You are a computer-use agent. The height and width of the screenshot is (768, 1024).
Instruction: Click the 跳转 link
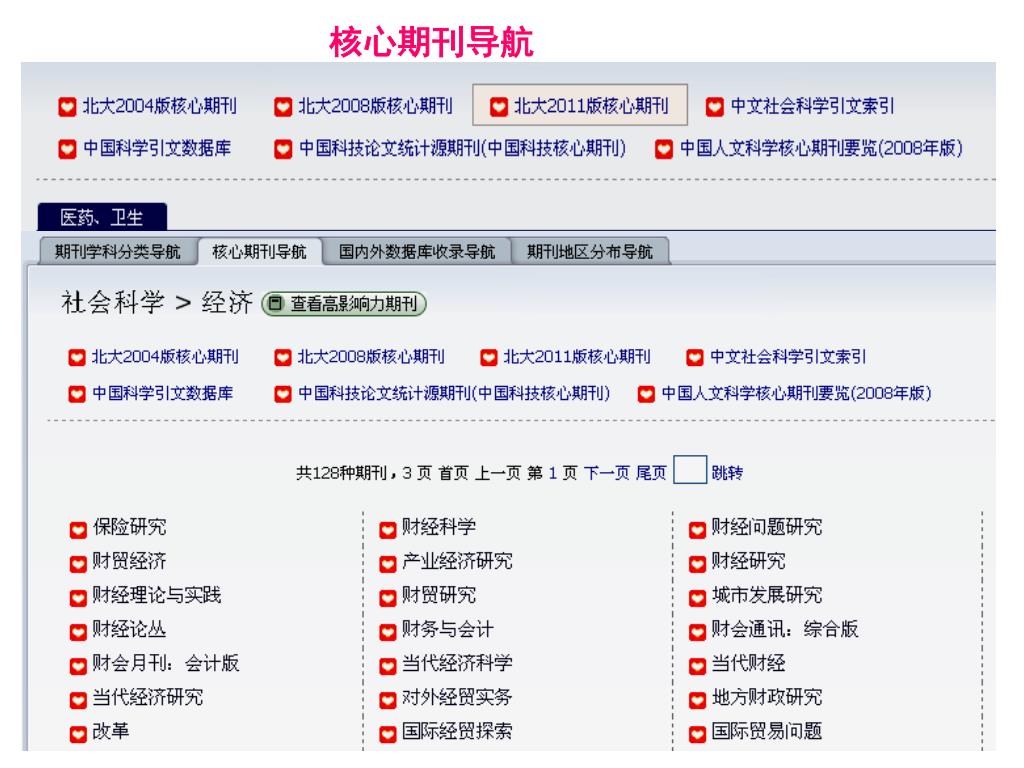tap(727, 473)
